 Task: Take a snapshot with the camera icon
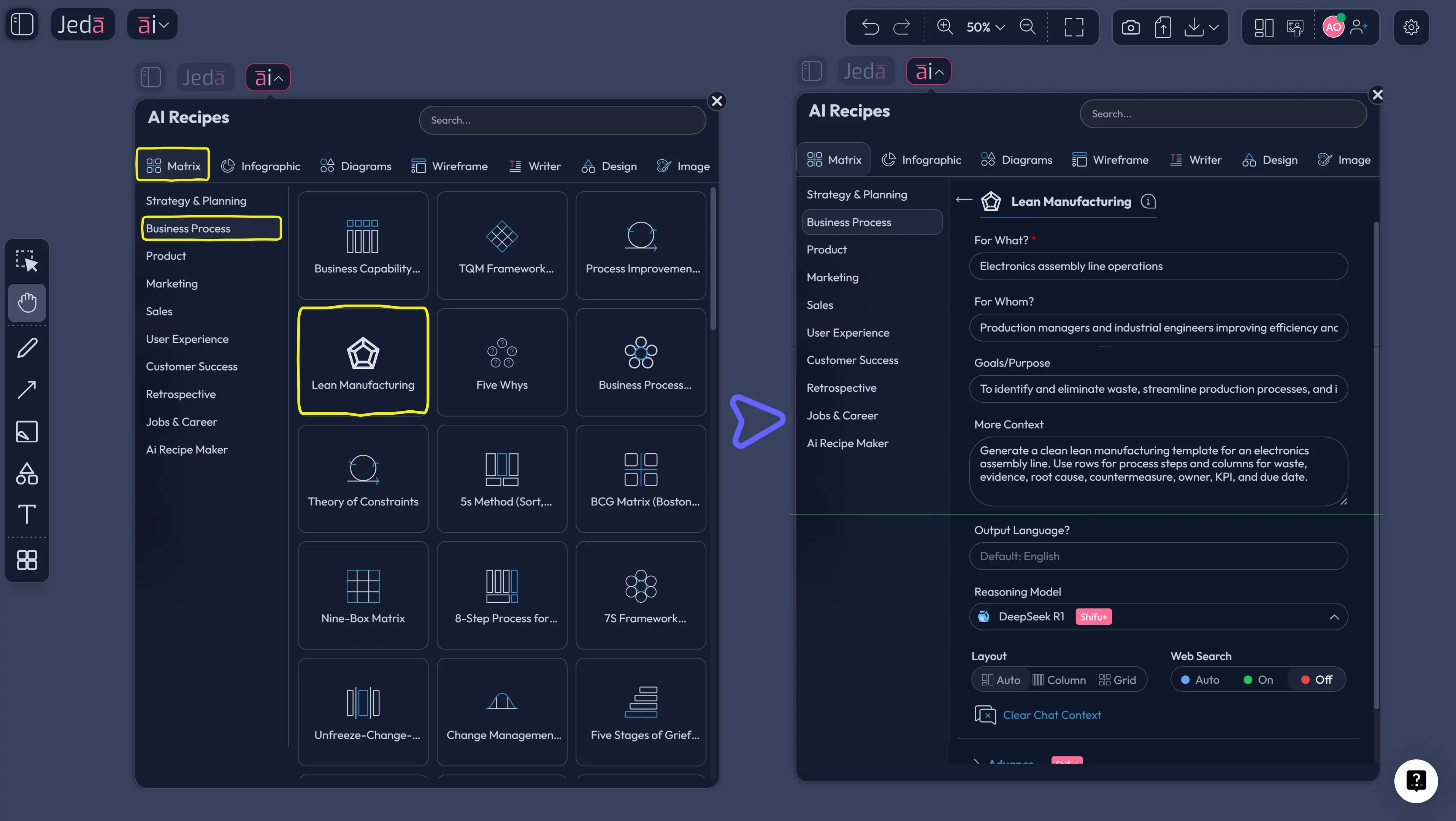point(1131,27)
